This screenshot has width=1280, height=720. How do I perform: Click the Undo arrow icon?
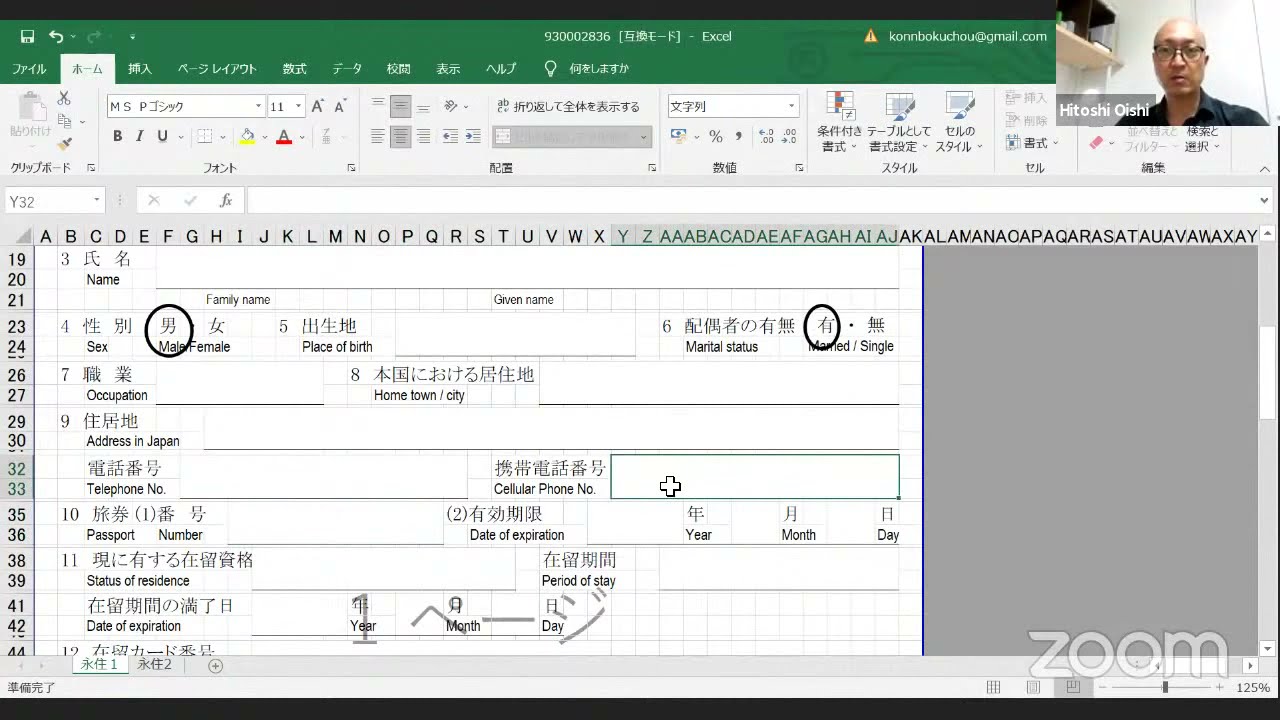56,36
